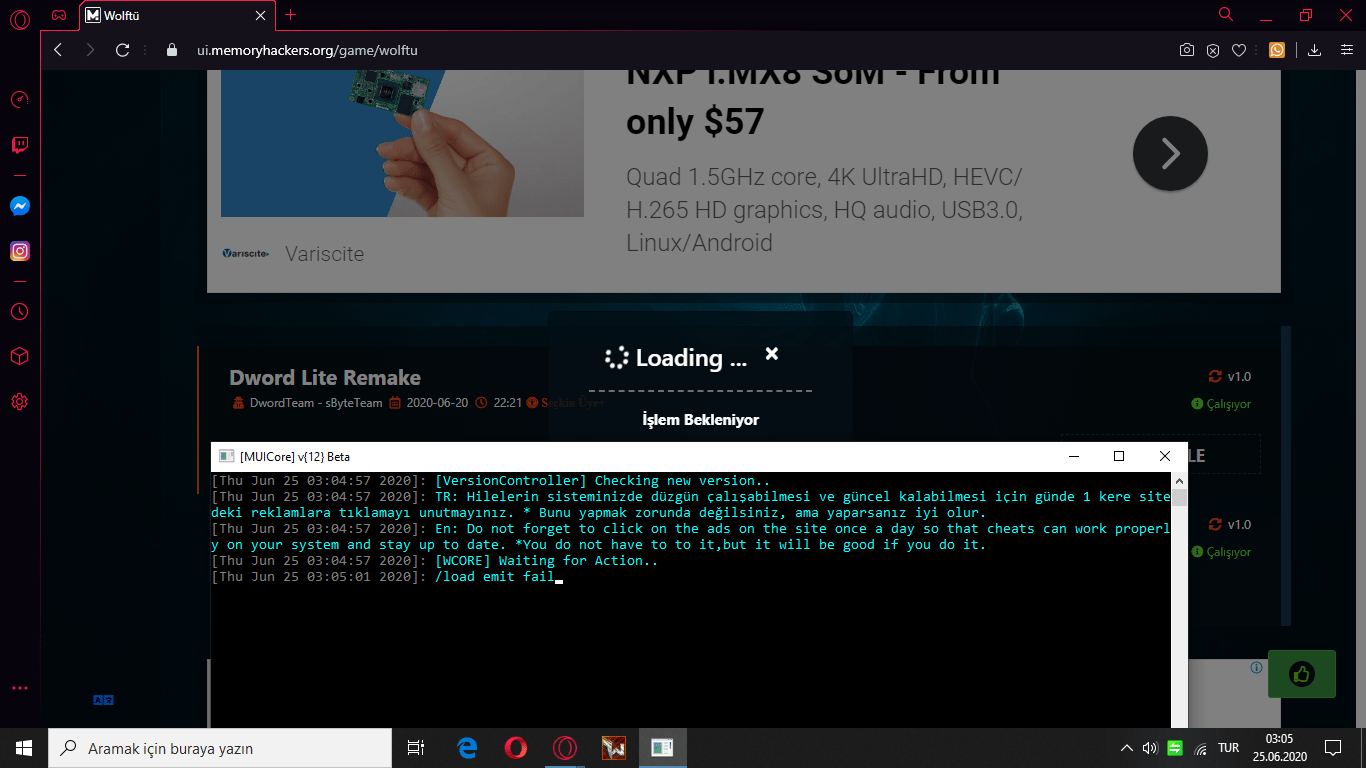Image resolution: width=1366 pixels, height=768 pixels.
Task: Take a snapshot with the camera icon
Action: tap(1187, 50)
